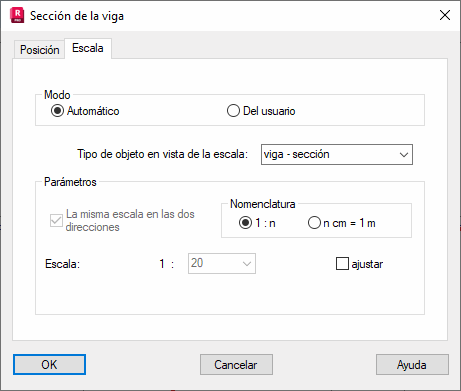Select the Escala tab
Image resolution: width=461 pixels, height=391 pixels.
tap(88, 48)
